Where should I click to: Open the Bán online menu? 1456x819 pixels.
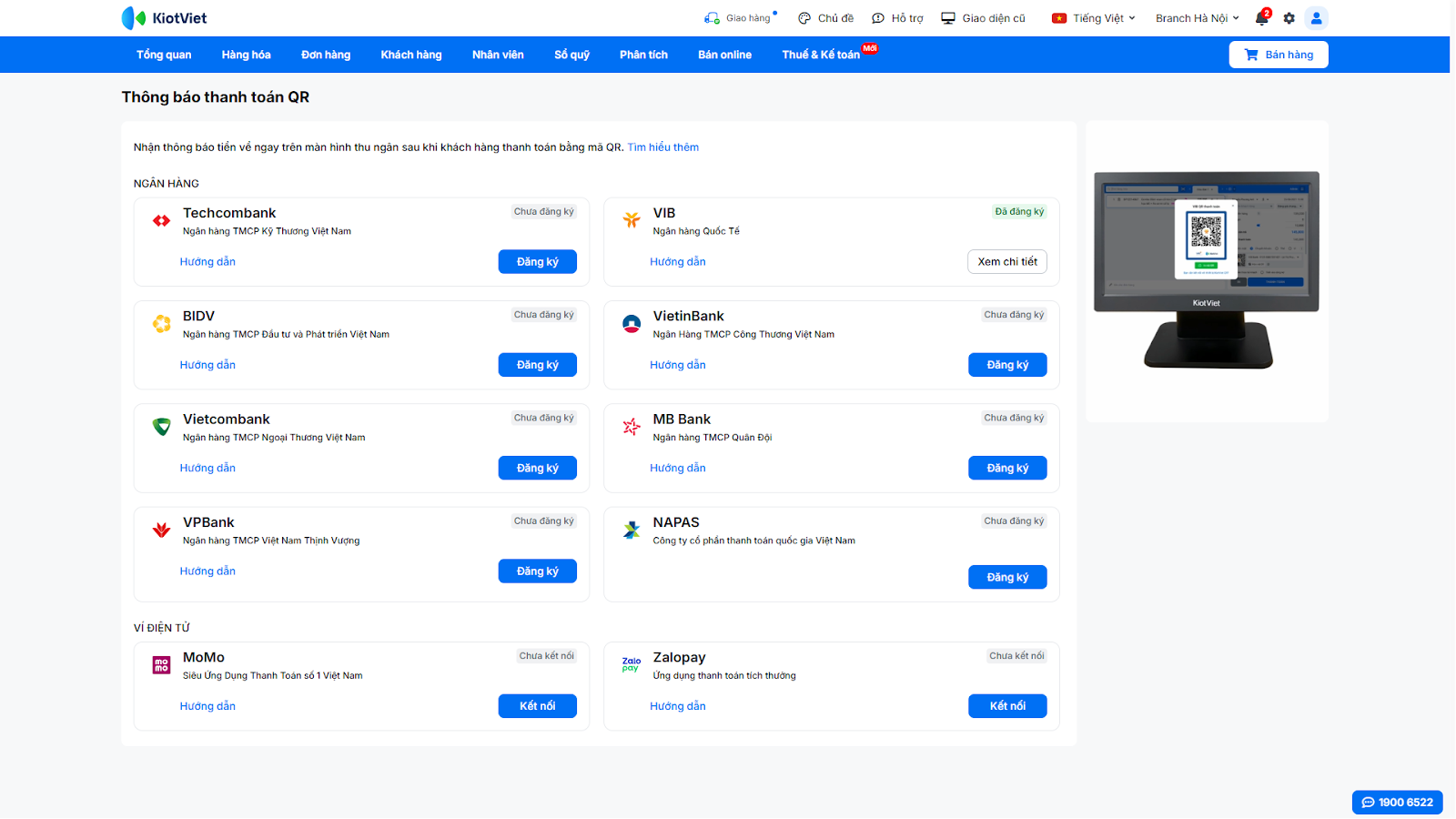725,55
